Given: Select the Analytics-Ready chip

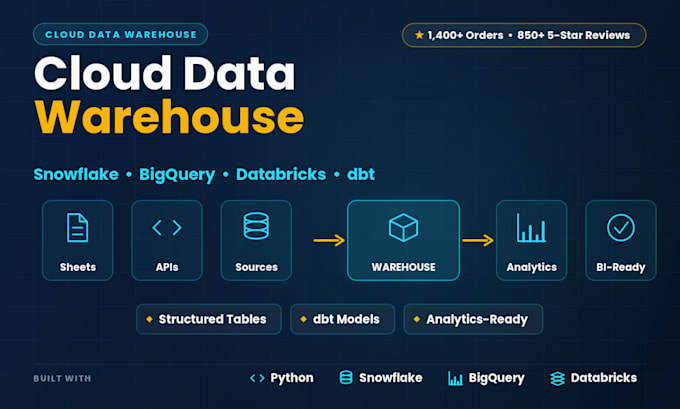Looking at the screenshot, I should click(473, 319).
